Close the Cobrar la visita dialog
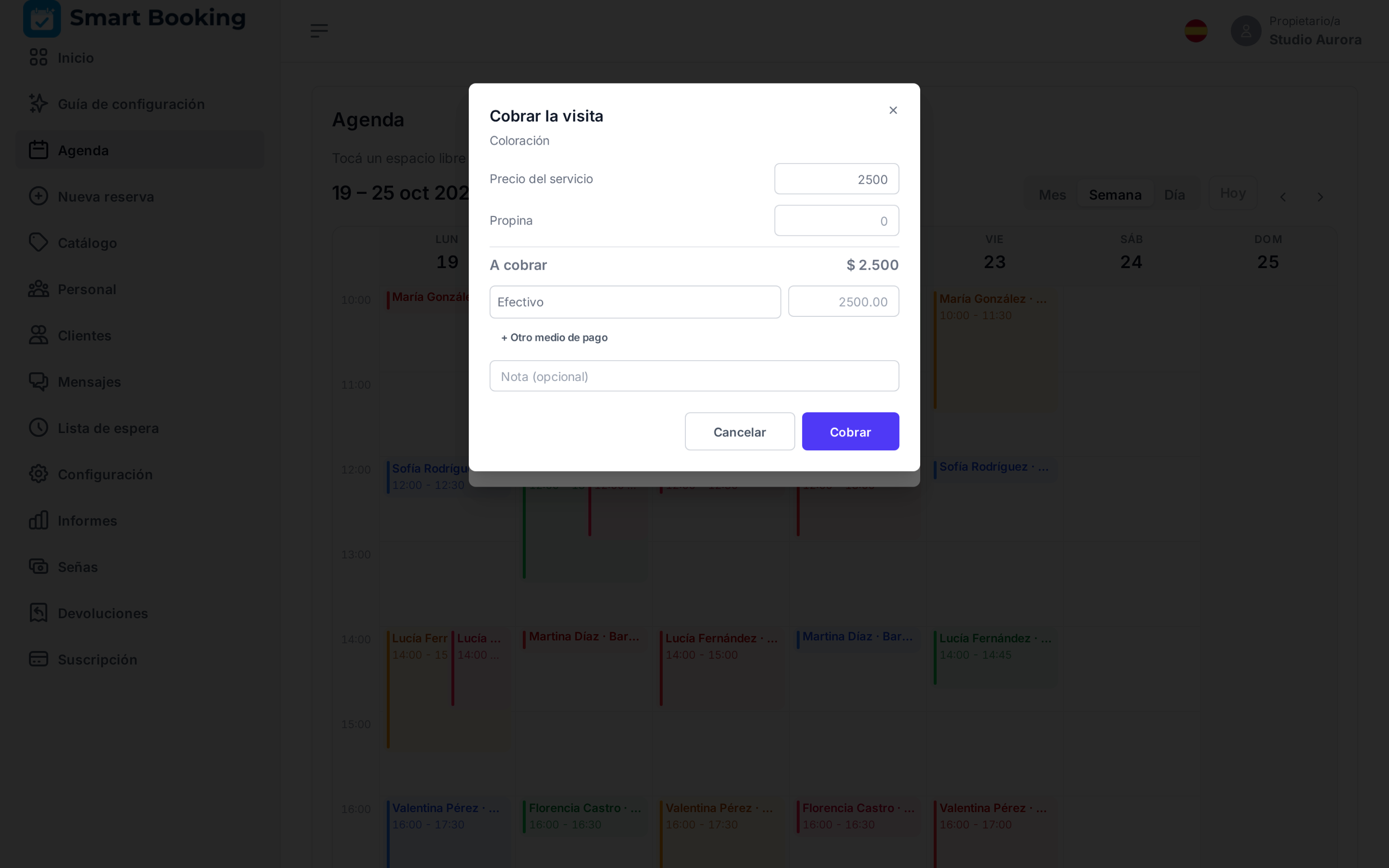This screenshot has height=868, width=1389. [x=893, y=110]
